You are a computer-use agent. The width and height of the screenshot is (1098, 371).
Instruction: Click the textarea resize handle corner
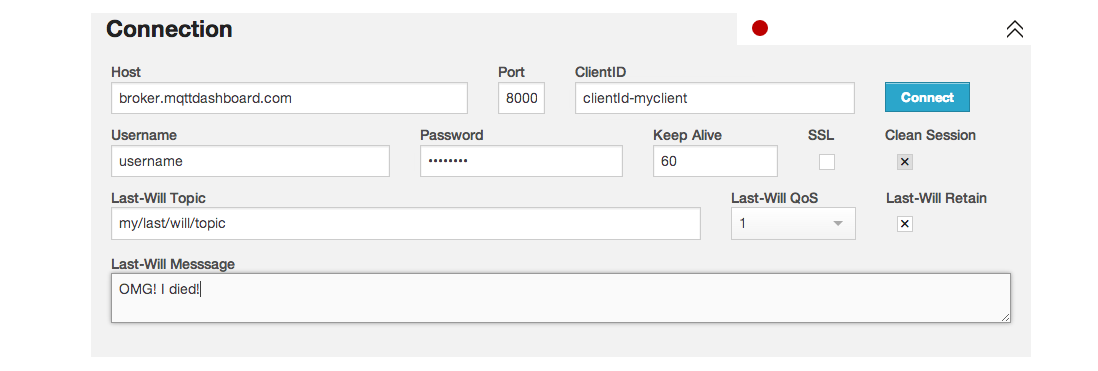[1005, 317]
